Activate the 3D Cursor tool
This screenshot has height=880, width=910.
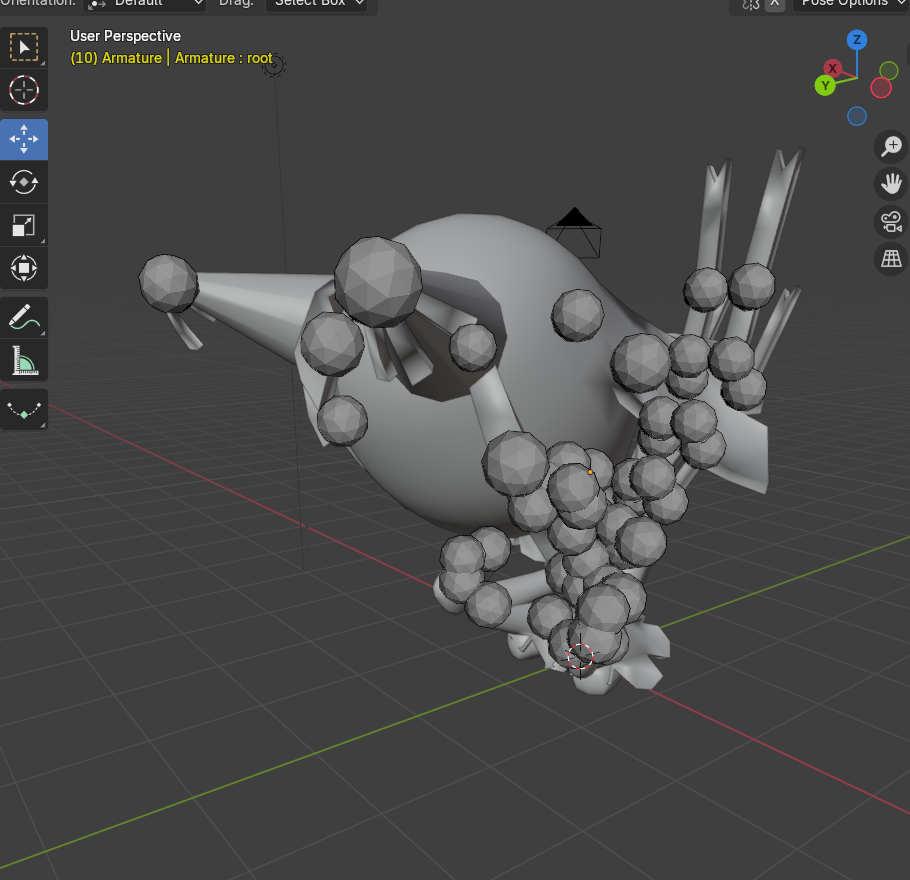pos(24,90)
